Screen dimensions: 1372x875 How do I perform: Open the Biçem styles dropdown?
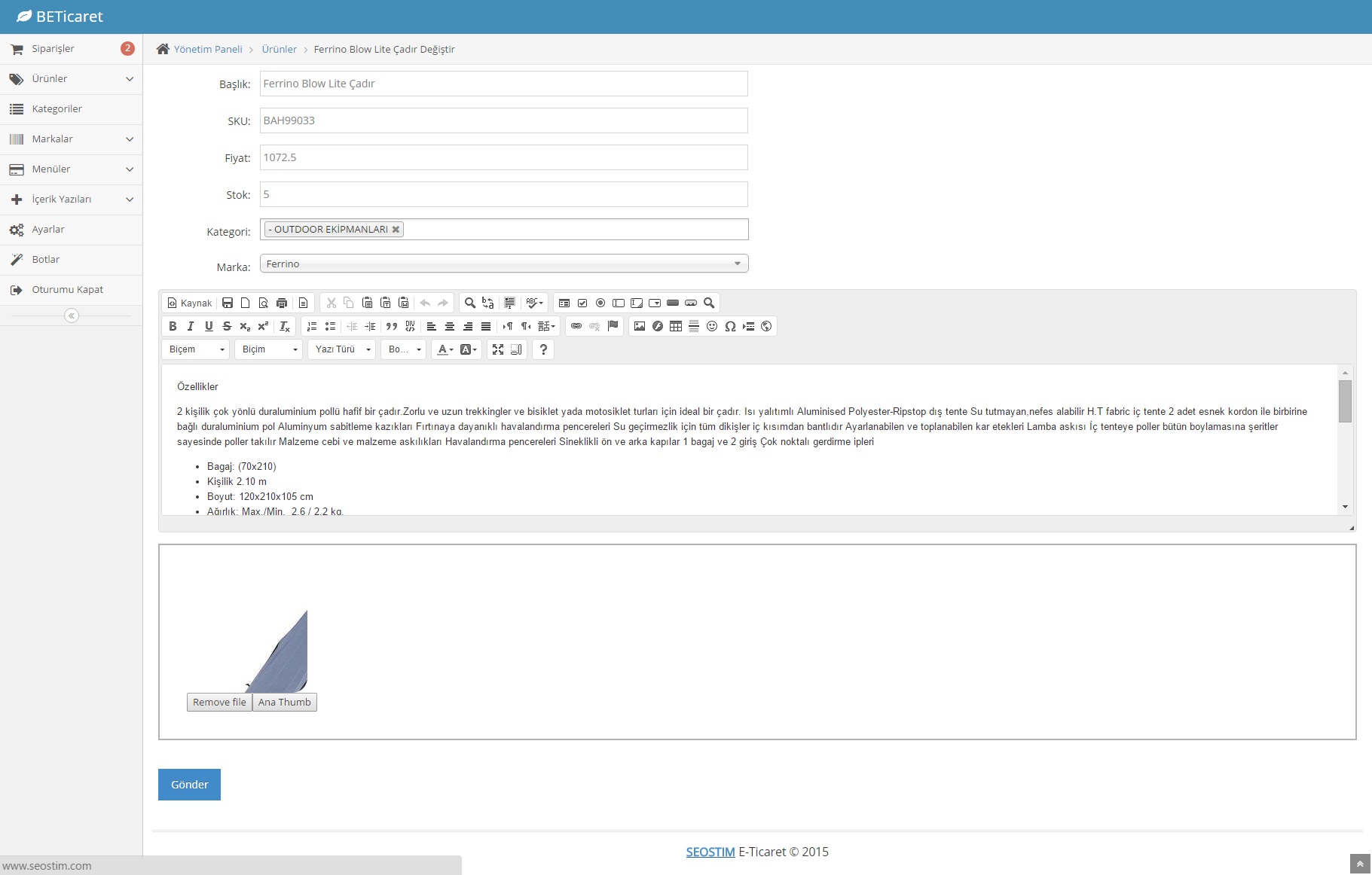point(196,349)
